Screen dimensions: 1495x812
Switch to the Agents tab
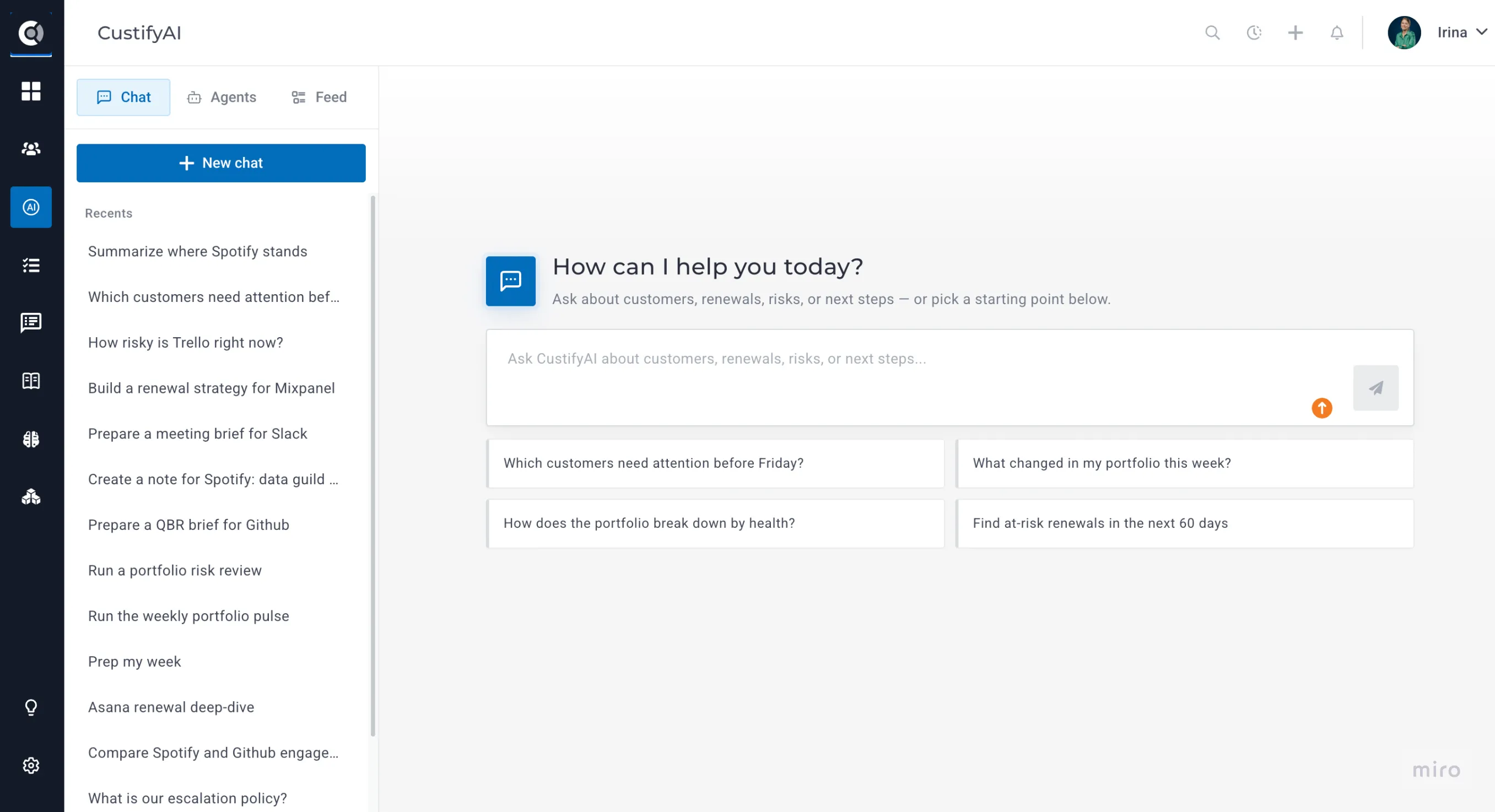tap(222, 97)
